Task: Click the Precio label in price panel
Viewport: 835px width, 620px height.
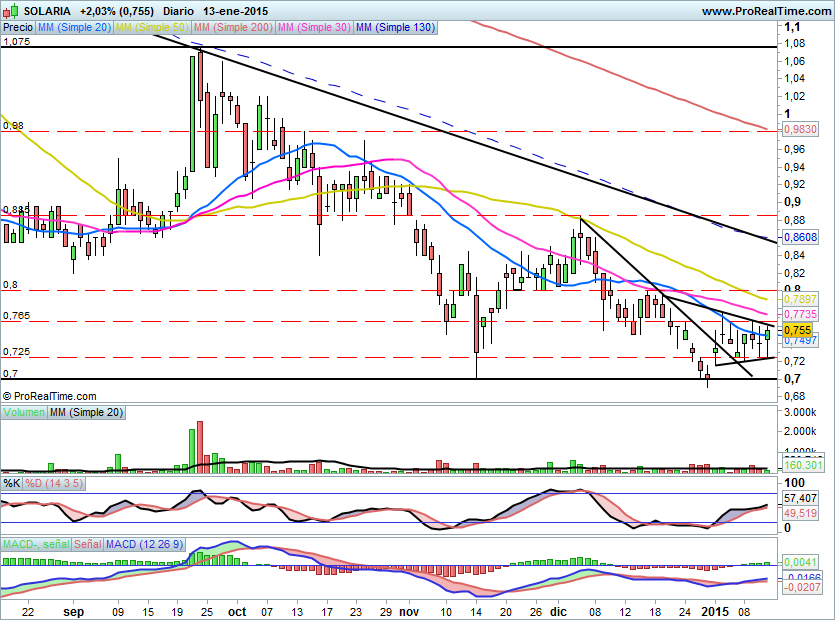Action: tap(17, 29)
